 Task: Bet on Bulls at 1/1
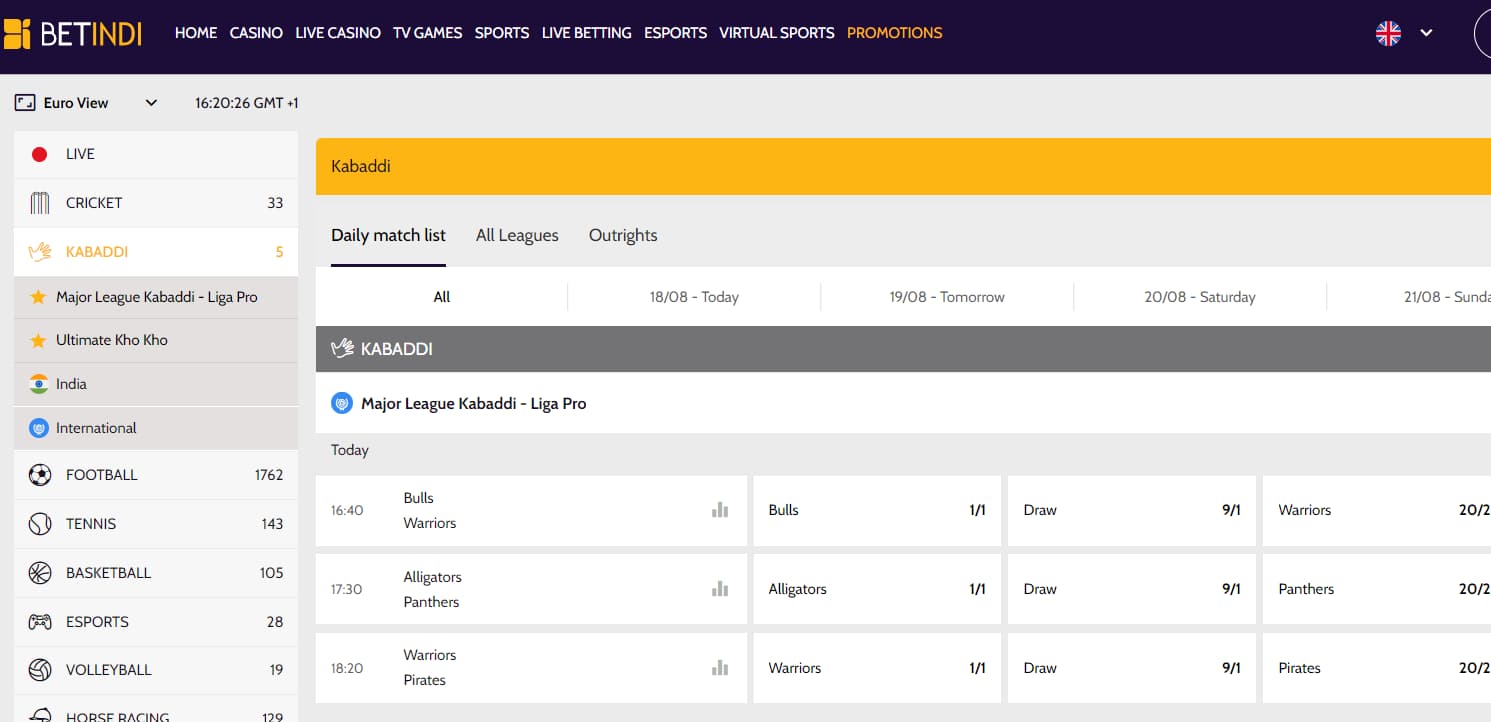[877, 510]
